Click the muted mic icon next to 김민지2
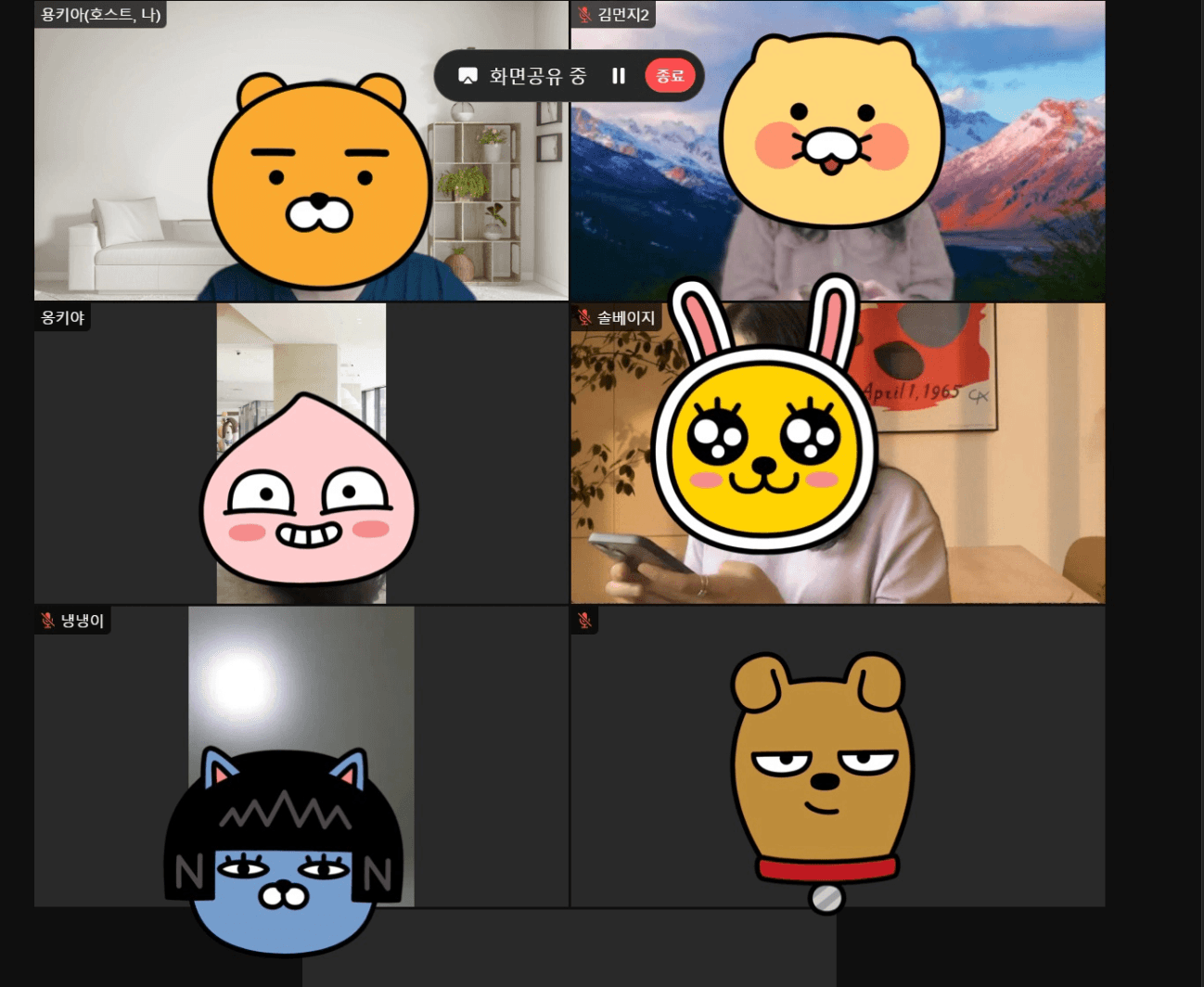The image size is (1204, 987). [584, 15]
